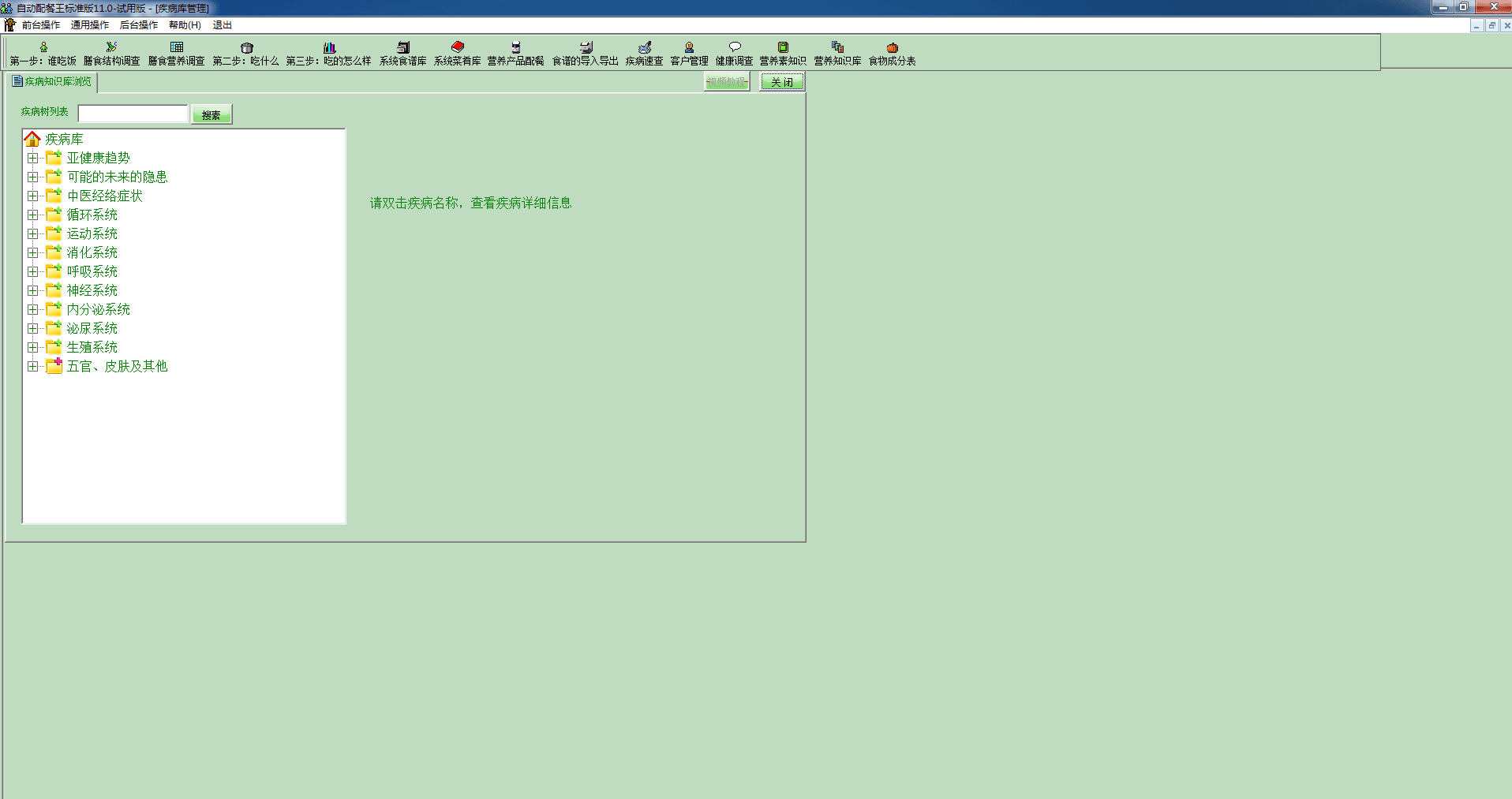Click the 退出 menu item
1512x799 pixels.
pos(223,25)
